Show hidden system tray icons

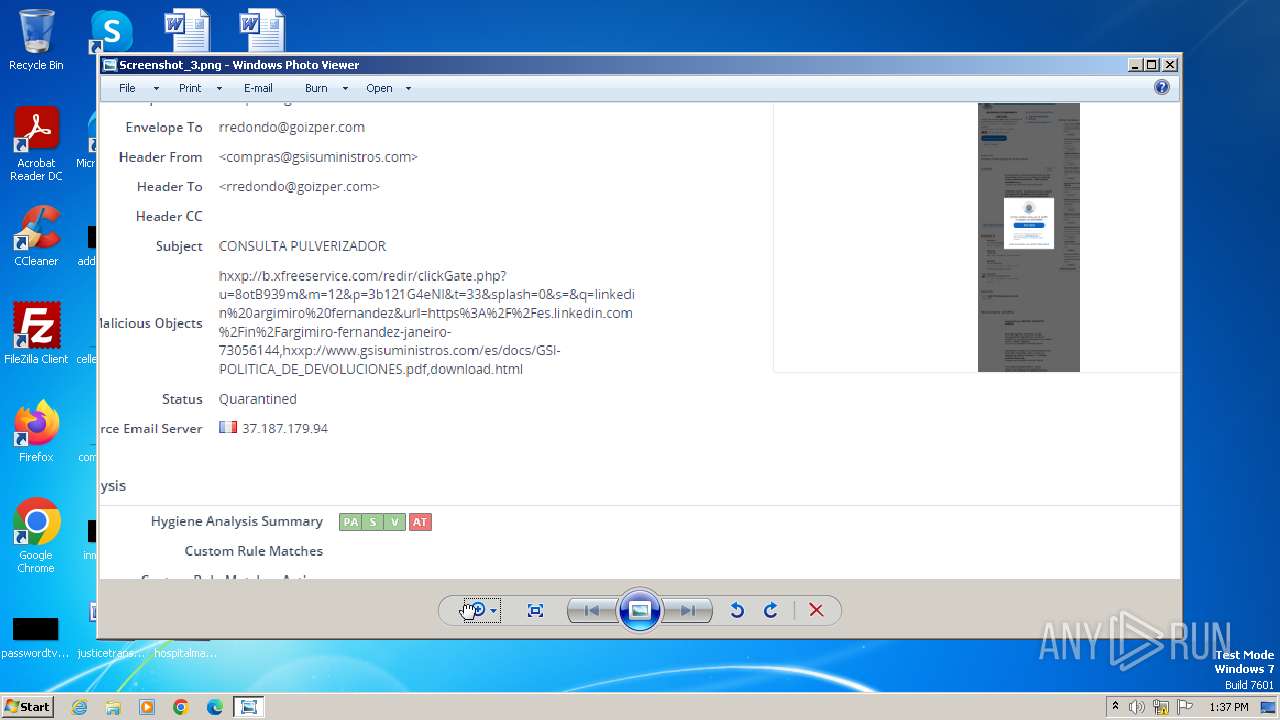click(1115, 707)
